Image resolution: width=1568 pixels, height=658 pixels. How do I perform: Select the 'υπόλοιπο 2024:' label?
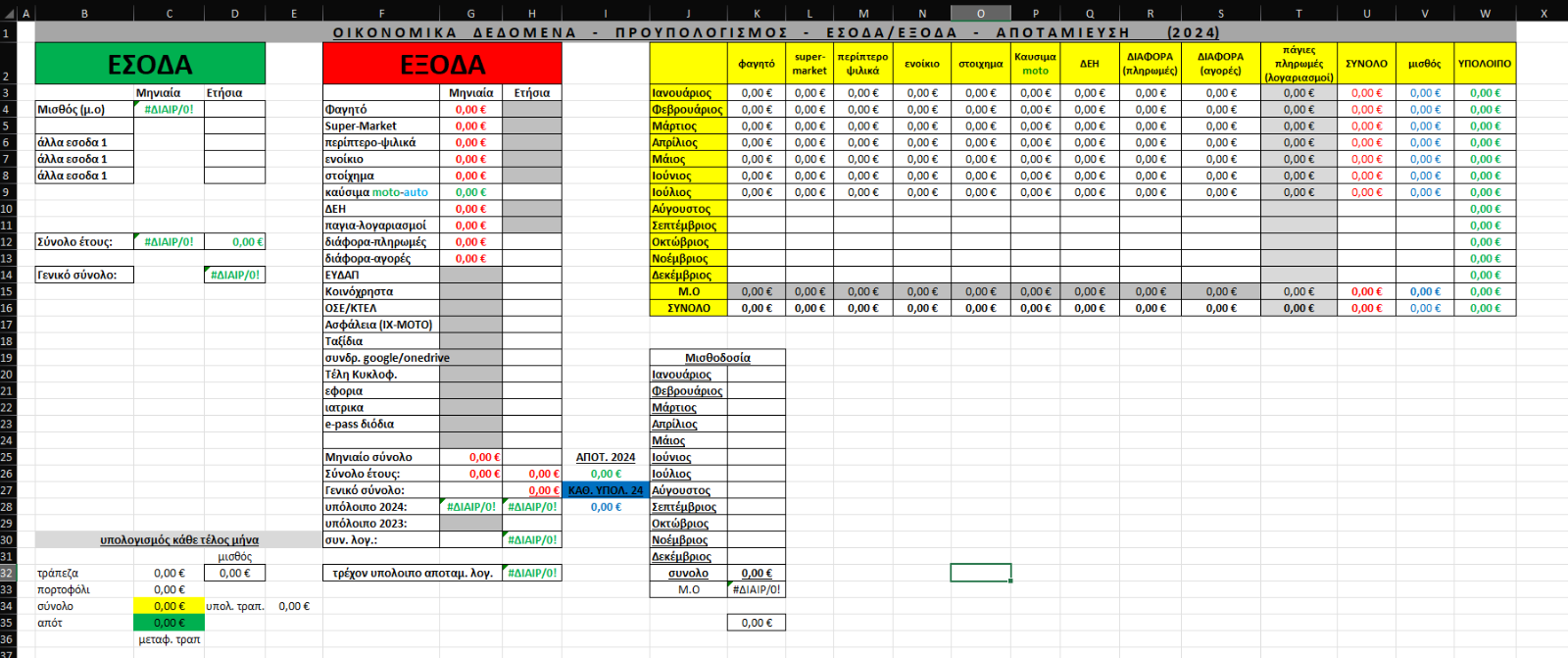point(381,507)
